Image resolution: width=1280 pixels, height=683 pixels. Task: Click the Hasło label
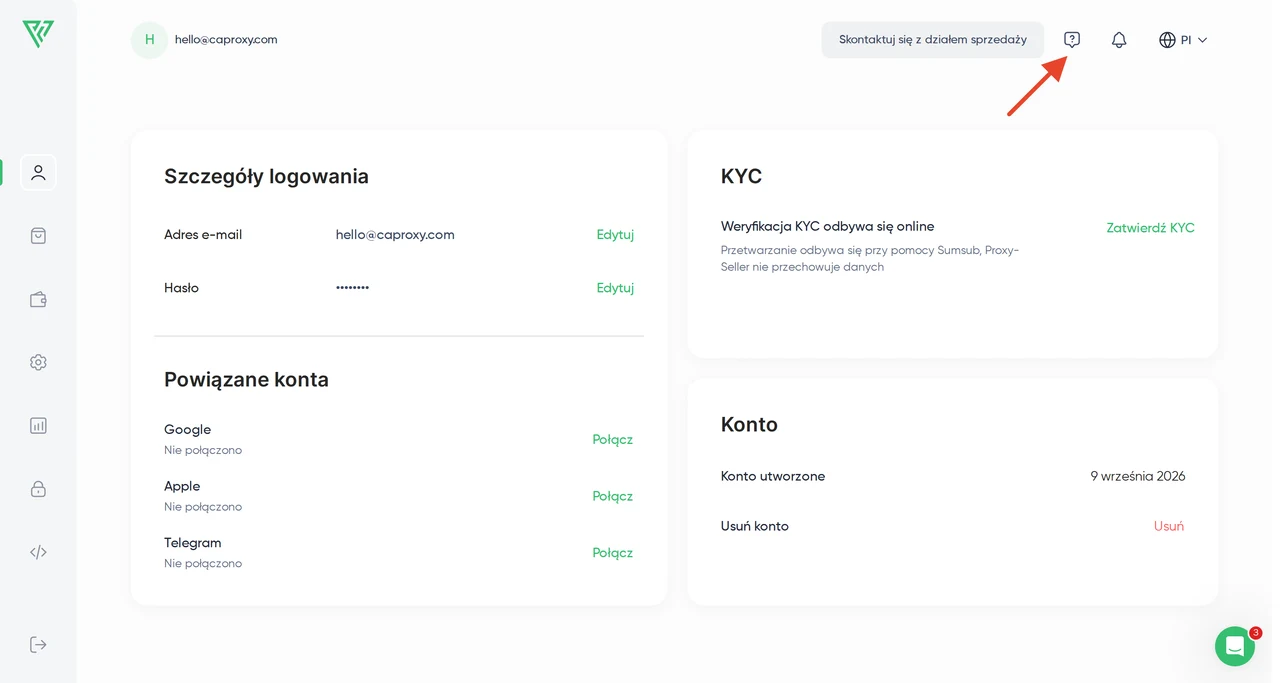click(181, 288)
